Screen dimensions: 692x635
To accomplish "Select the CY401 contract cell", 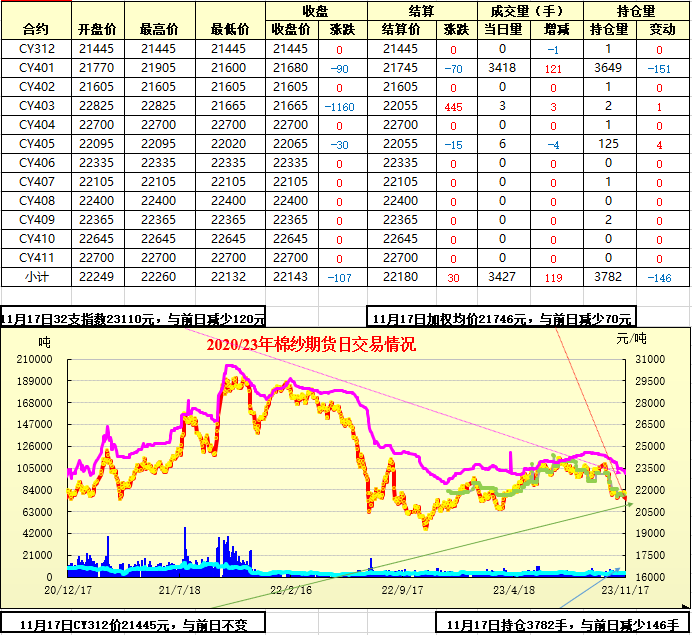I will (37, 68).
